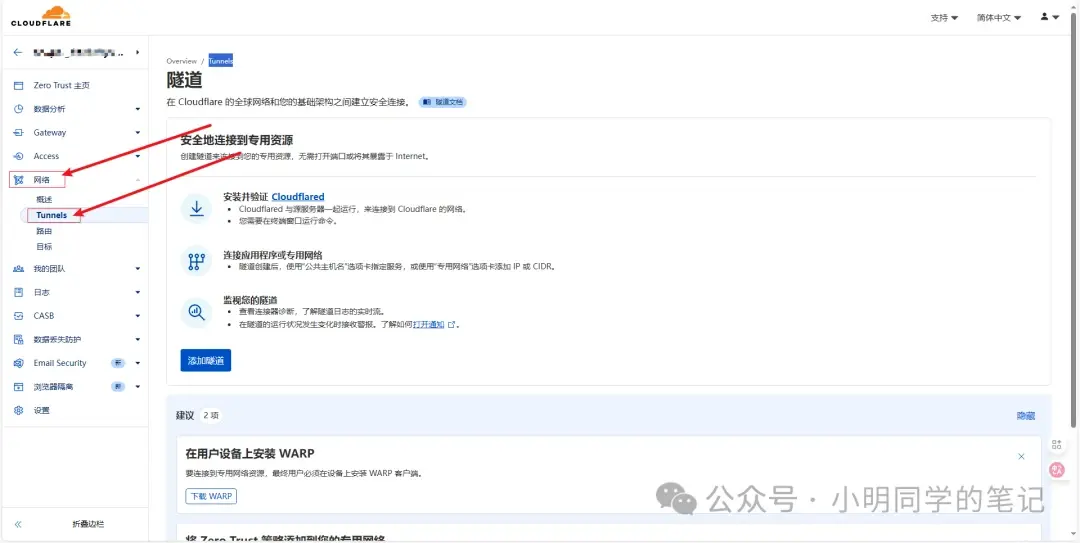Image resolution: width=1080 pixels, height=543 pixels.
Task: Expand the 数据丢失防护 section
Action: tap(138, 339)
